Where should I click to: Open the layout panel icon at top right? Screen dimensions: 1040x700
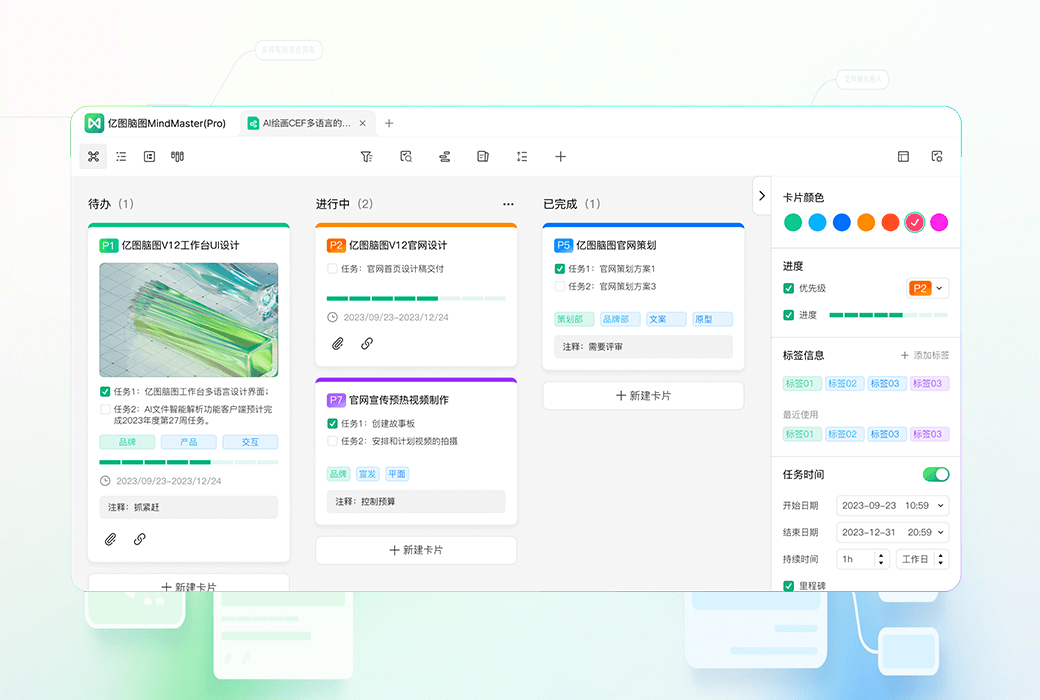coord(903,156)
